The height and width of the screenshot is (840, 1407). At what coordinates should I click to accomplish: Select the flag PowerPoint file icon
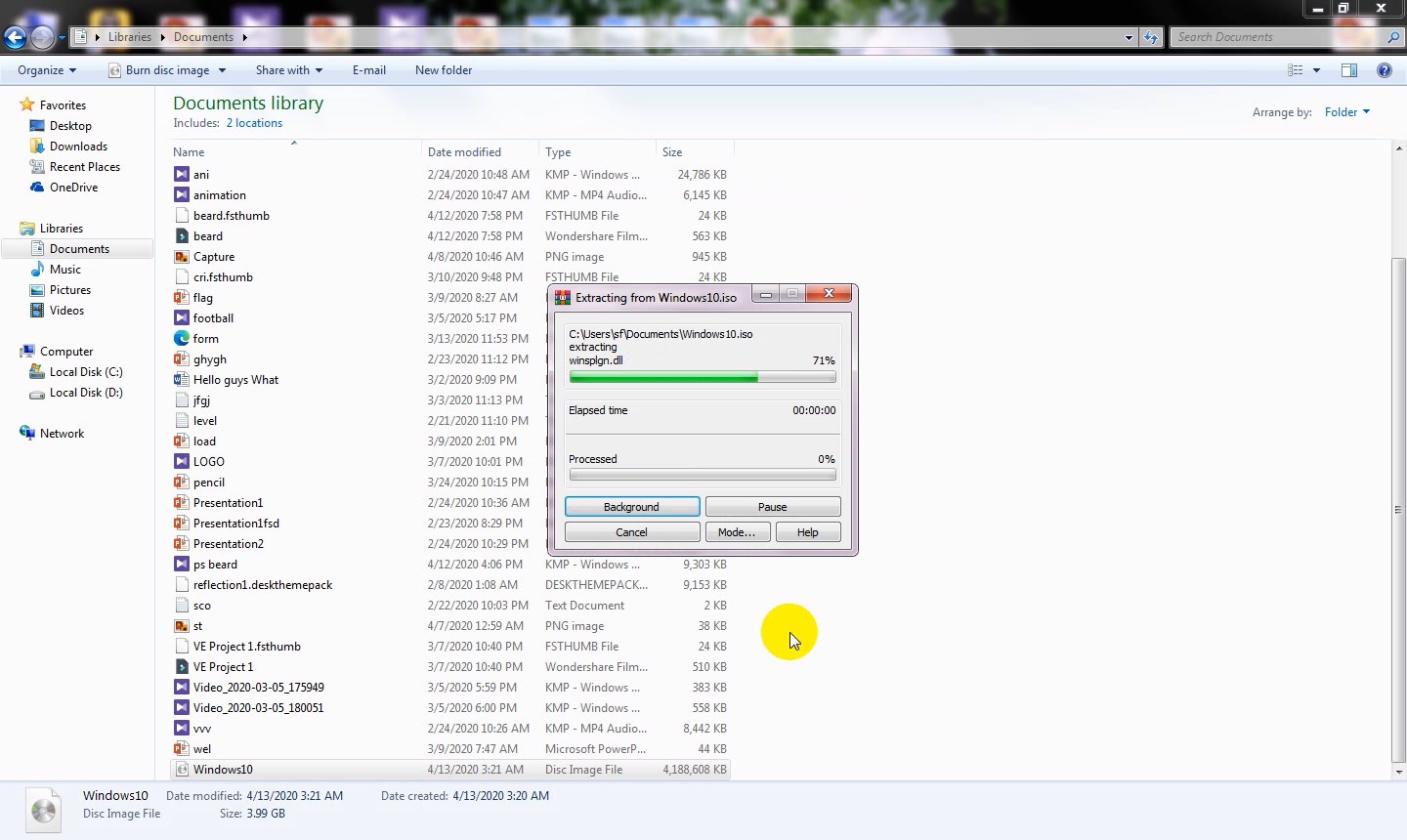click(x=182, y=298)
